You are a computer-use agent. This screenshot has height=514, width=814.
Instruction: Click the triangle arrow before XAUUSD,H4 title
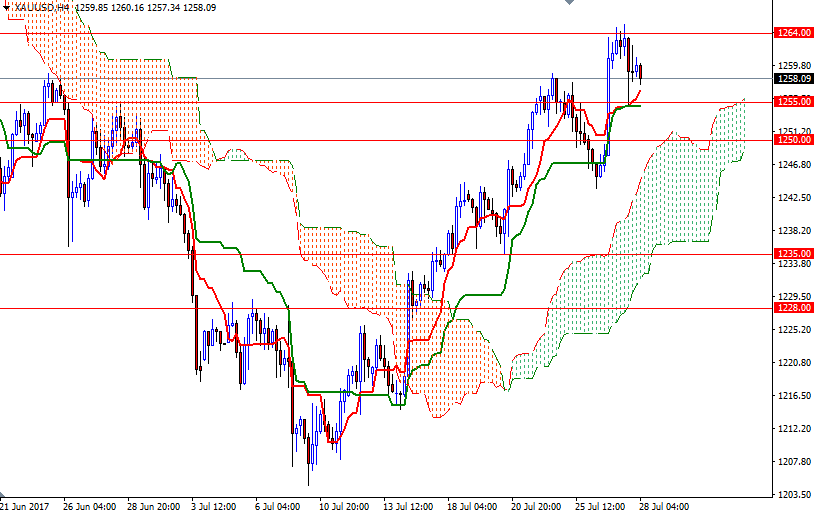pos(7,7)
